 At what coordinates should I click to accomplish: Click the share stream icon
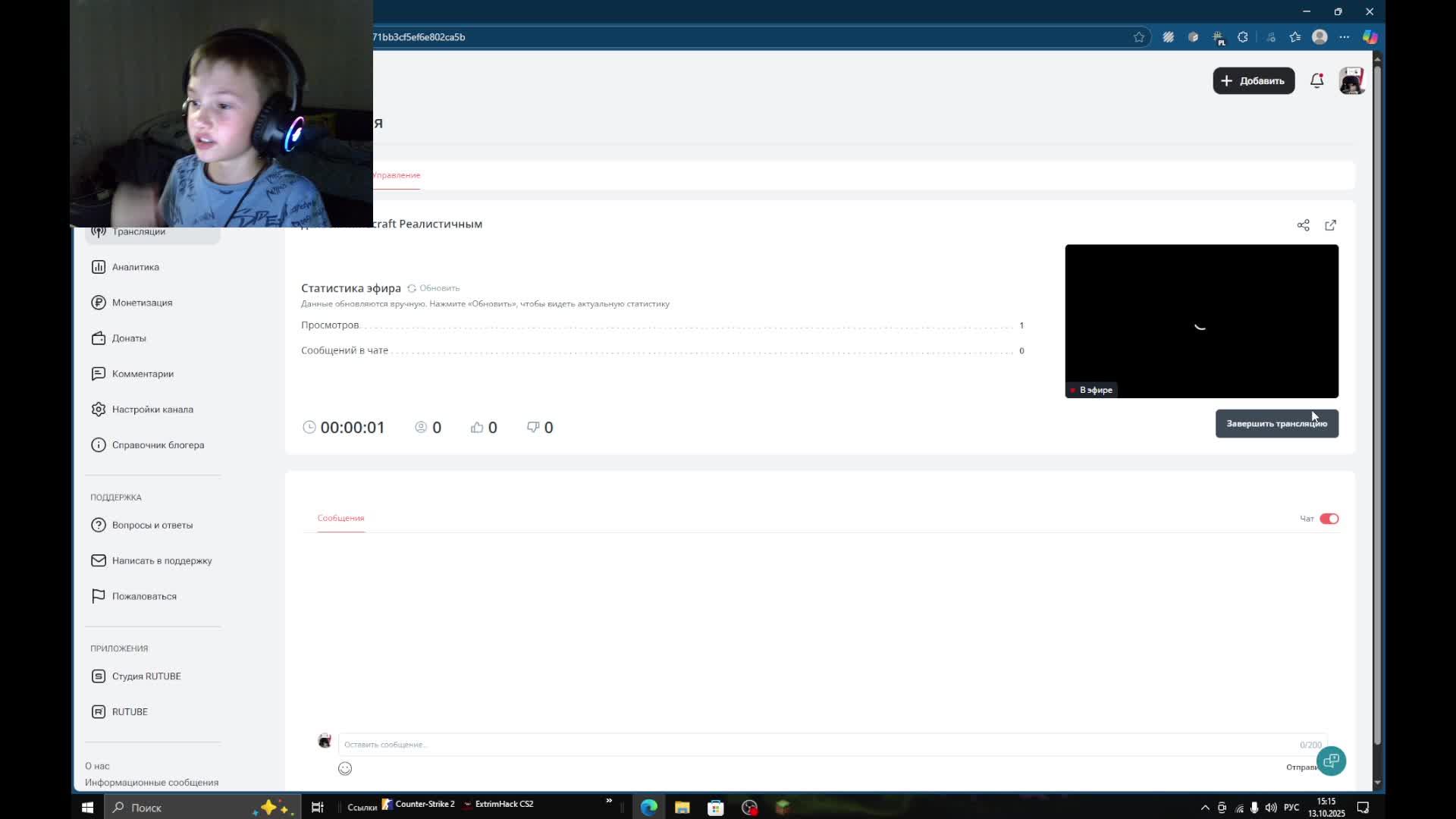click(1303, 225)
